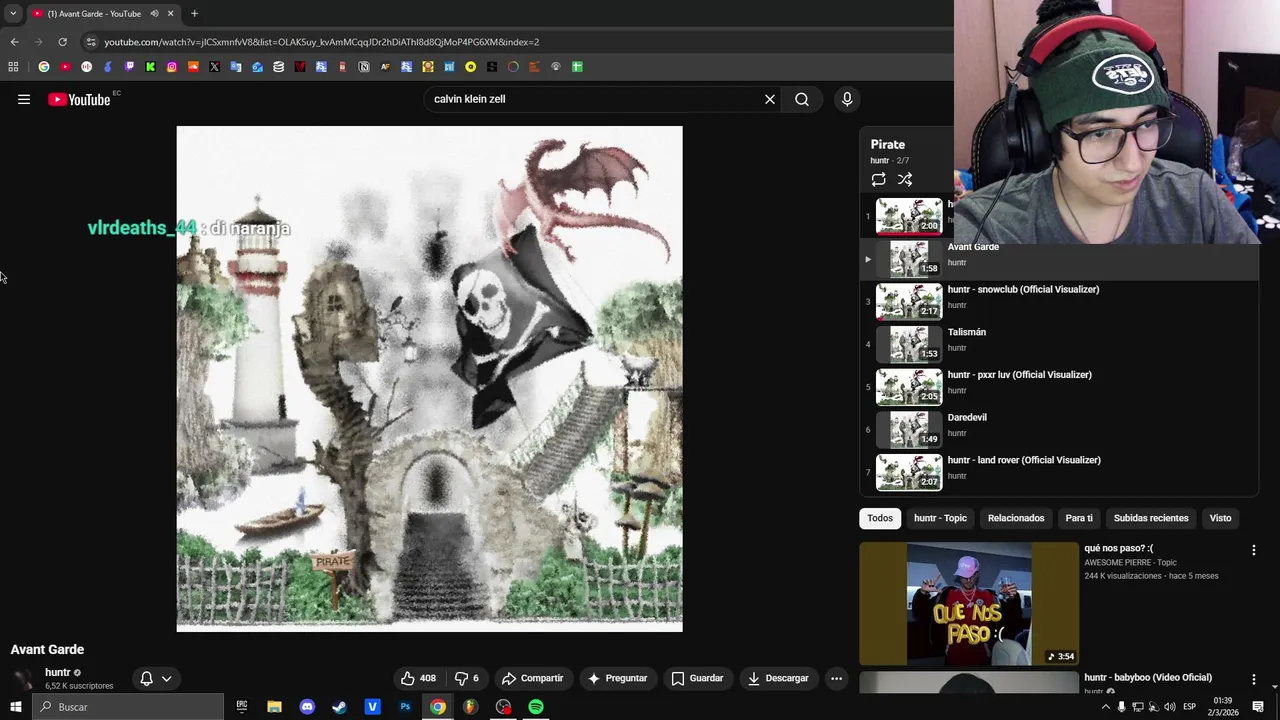Click the Buscar taskbar search box
Image resolution: width=1280 pixels, height=720 pixels.
coord(128,707)
